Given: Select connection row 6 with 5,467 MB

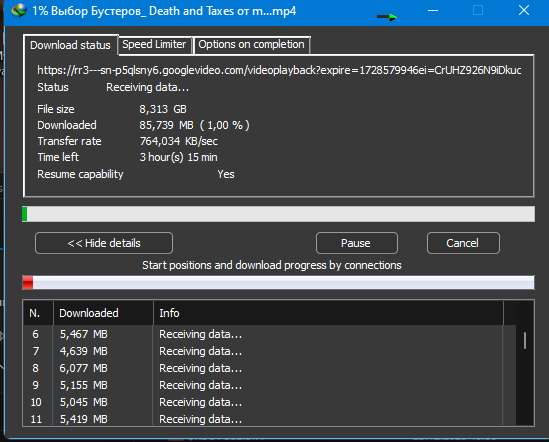Looking at the screenshot, I should (x=270, y=334).
